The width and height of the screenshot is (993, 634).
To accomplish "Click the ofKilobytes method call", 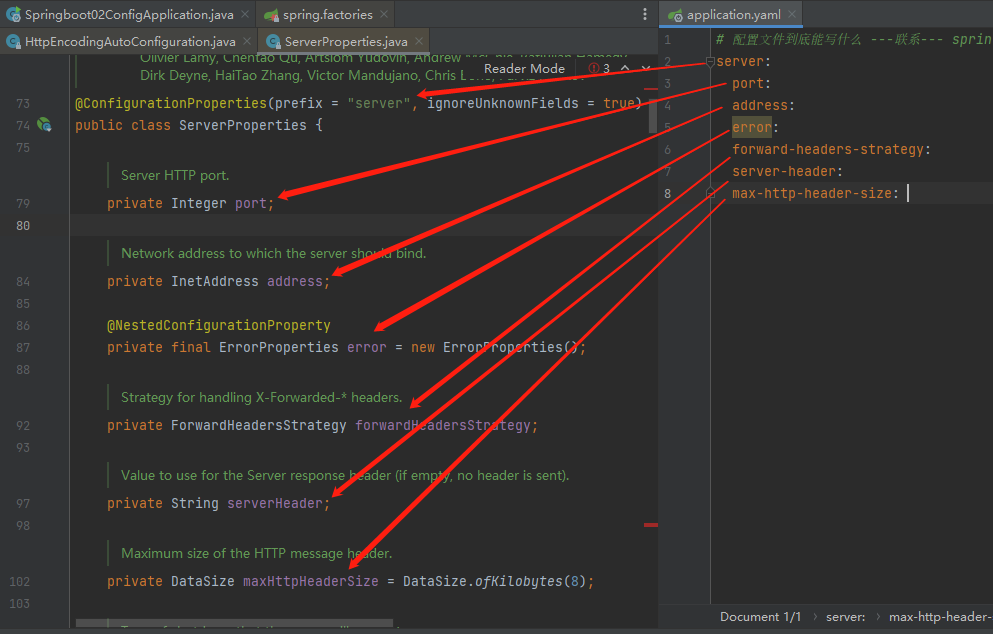I will tap(519, 581).
